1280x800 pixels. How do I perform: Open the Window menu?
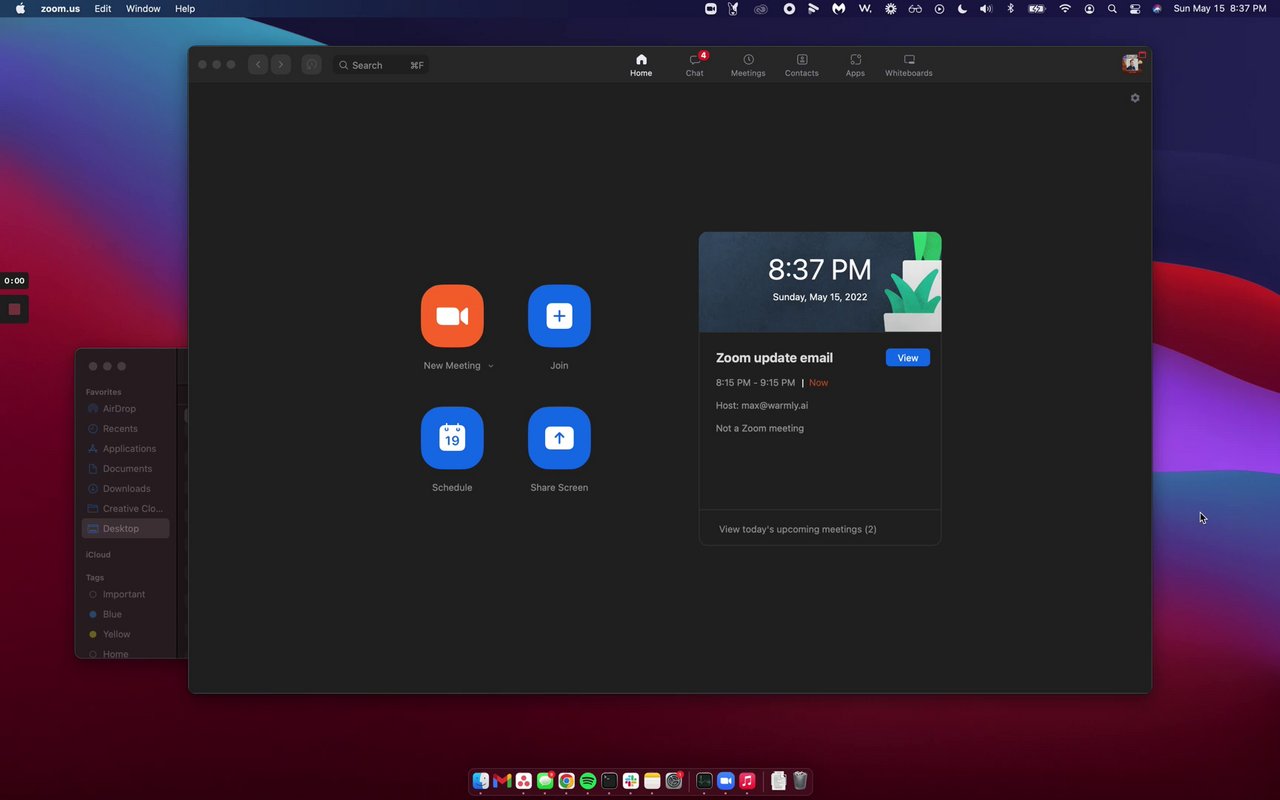pos(143,9)
